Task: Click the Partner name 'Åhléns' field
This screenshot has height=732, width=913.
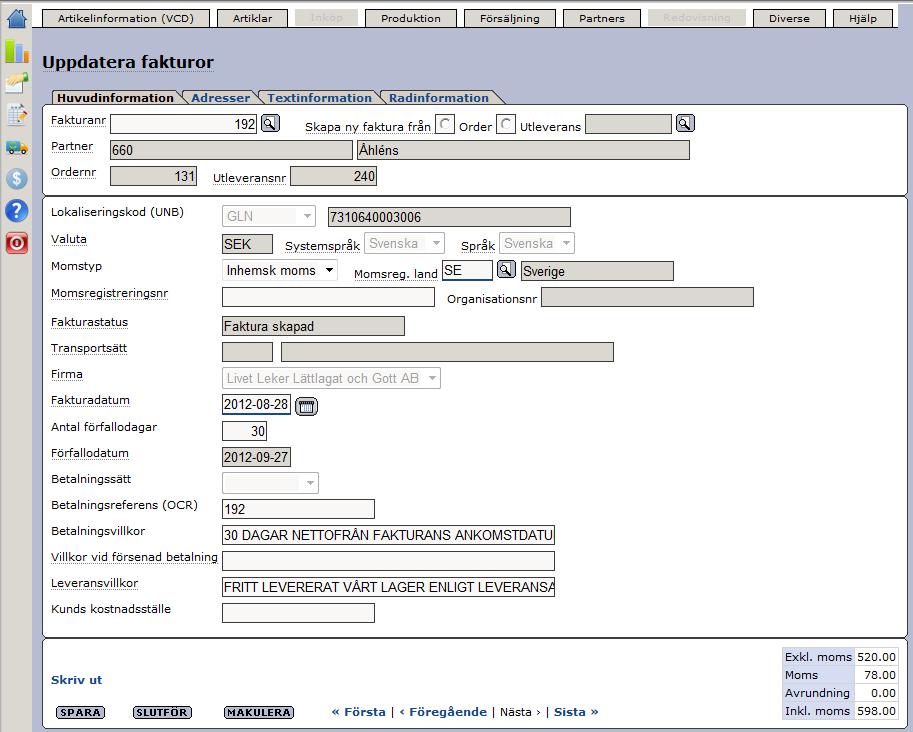Action: click(x=523, y=150)
